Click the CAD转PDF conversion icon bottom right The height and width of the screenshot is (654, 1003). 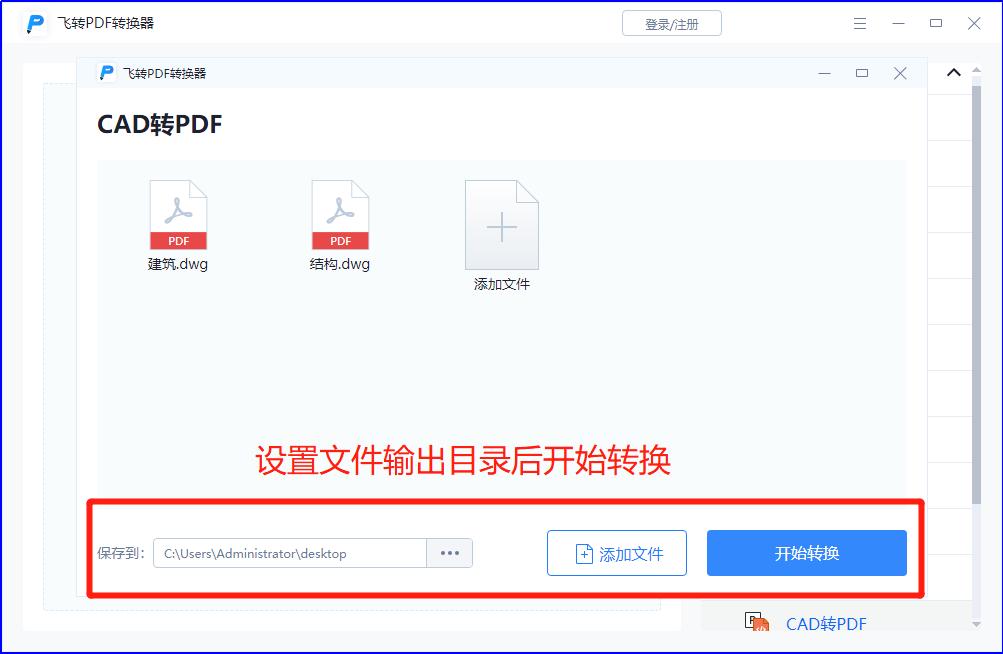click(x=755, y=621)
